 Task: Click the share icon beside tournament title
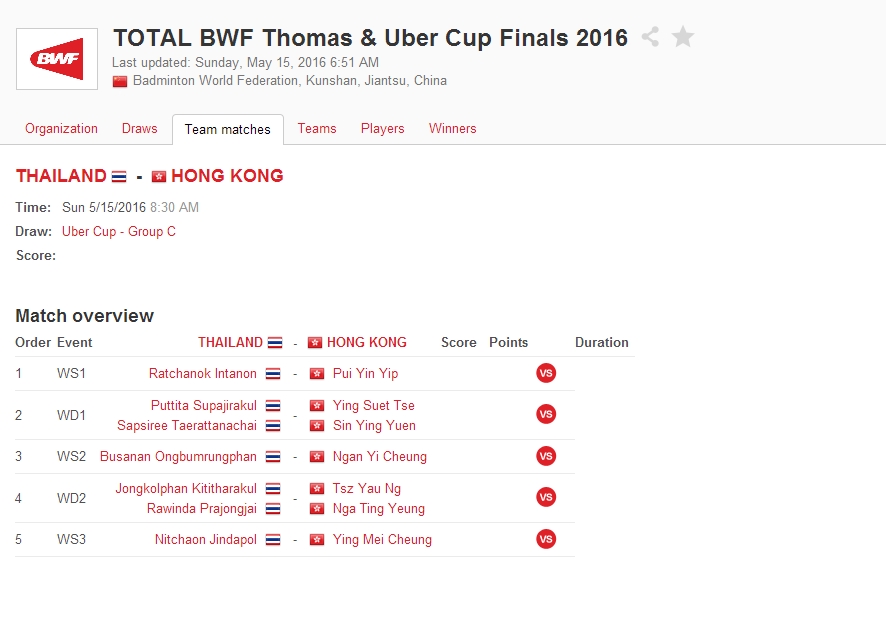point(650,37)
